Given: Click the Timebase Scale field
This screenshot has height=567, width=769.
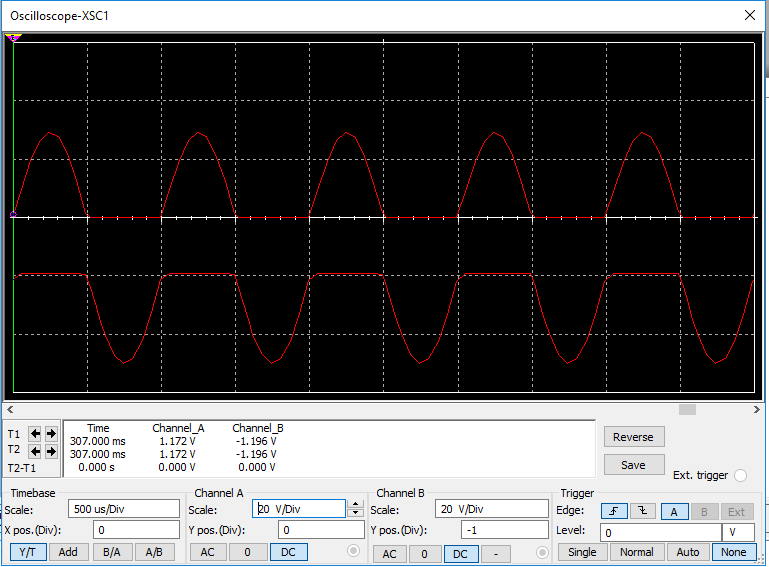Looking at the screenshot, I should [x=123, y=509].
